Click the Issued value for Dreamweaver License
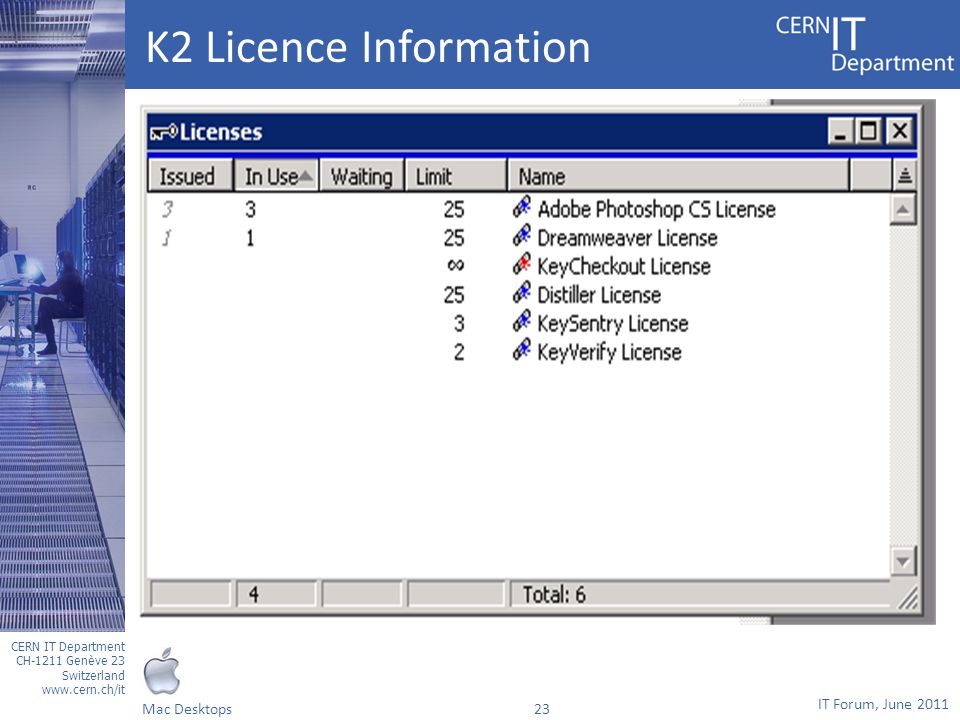 167,238
